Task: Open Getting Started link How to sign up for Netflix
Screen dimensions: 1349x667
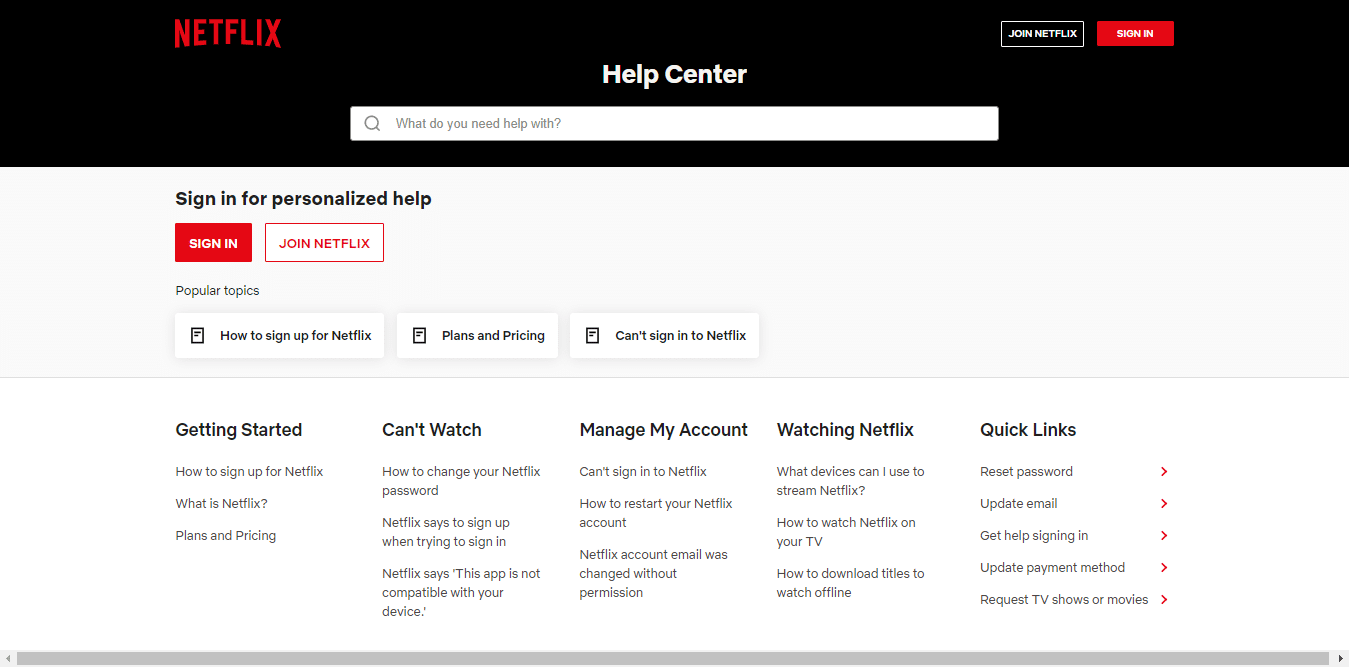Action: point(249,472)
